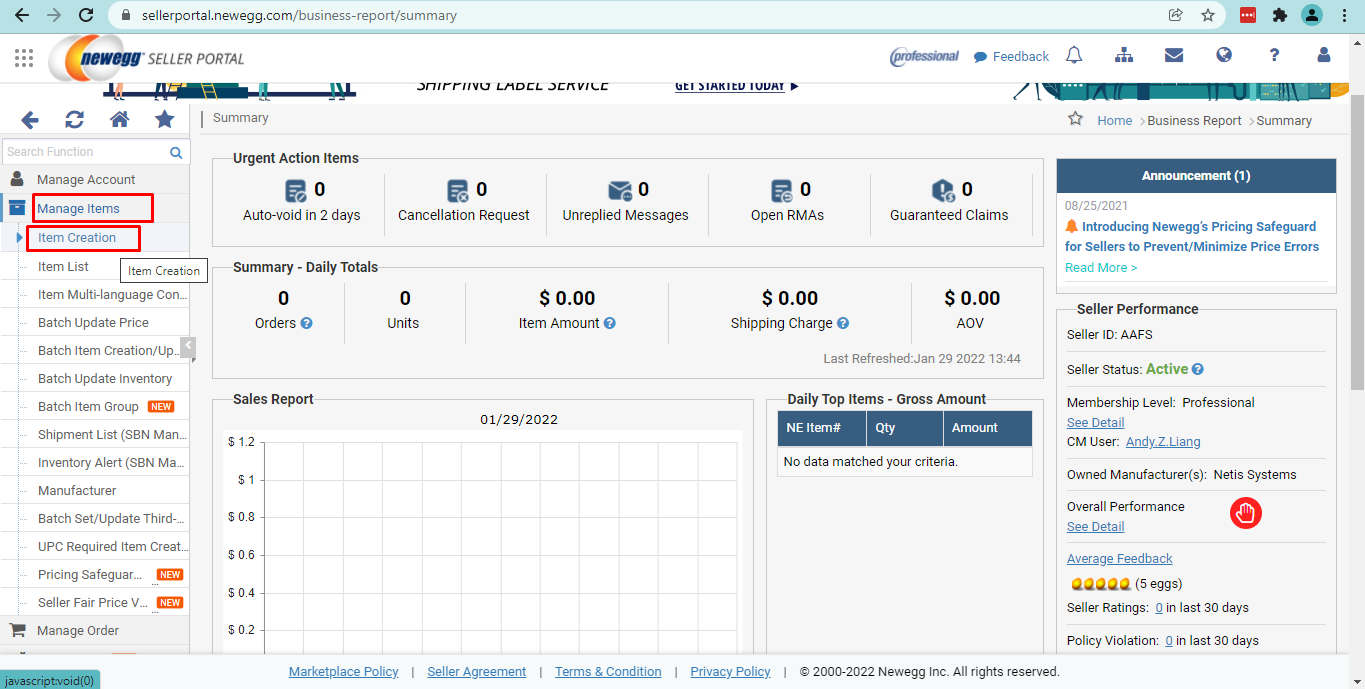Image resolution: width=1365 pixels, height=689 pixels.
Task: Expand the Manage Account section
Action: pyautogui.click(x=95, y=180)
